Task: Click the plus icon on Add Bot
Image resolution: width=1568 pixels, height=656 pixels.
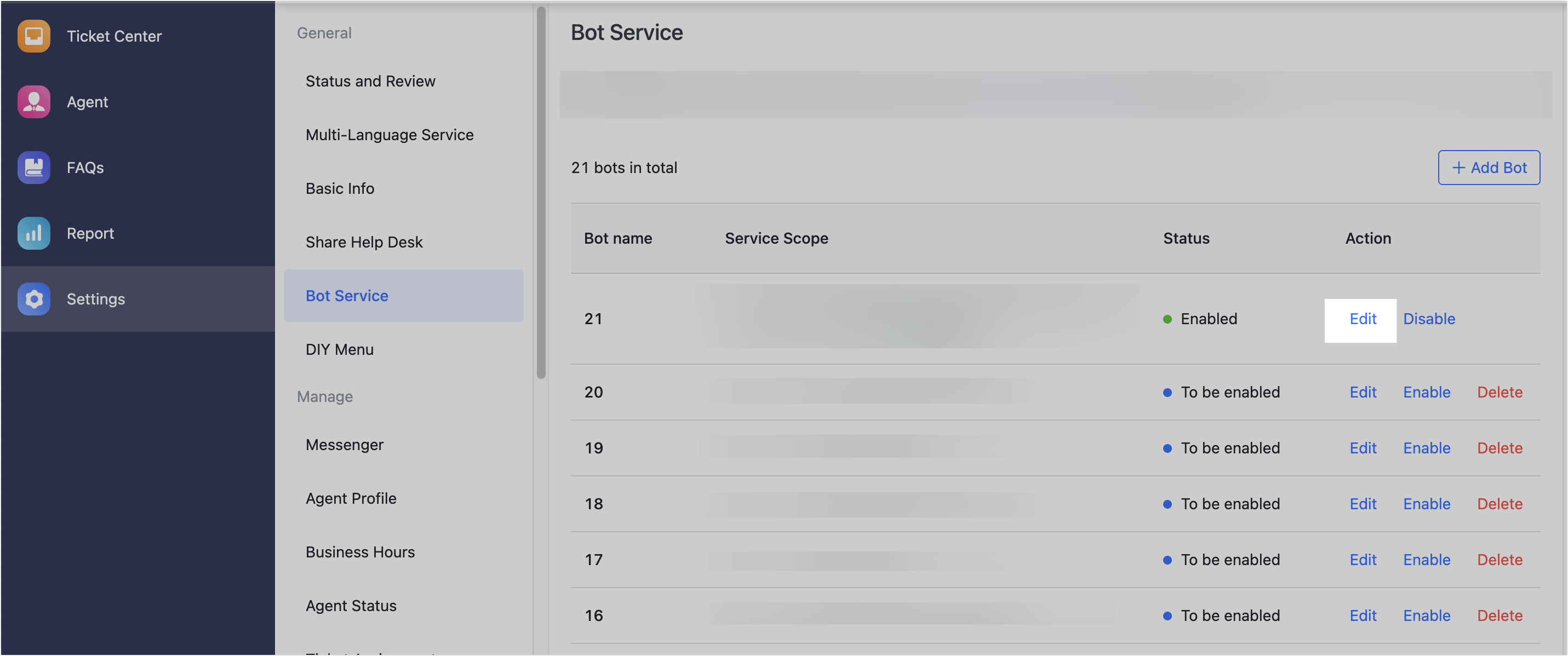Action: [1459, 168]
